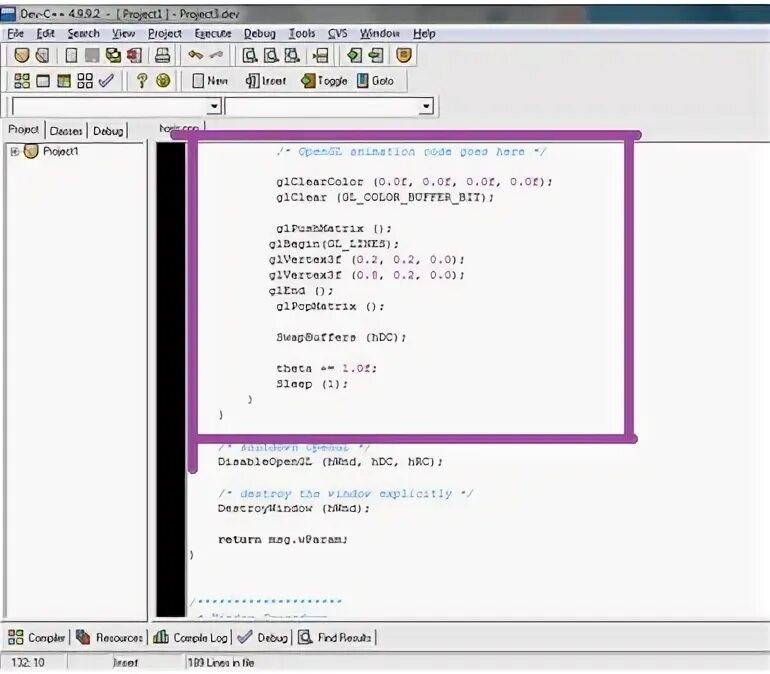Click the Insert mode status bar entry

125,662
